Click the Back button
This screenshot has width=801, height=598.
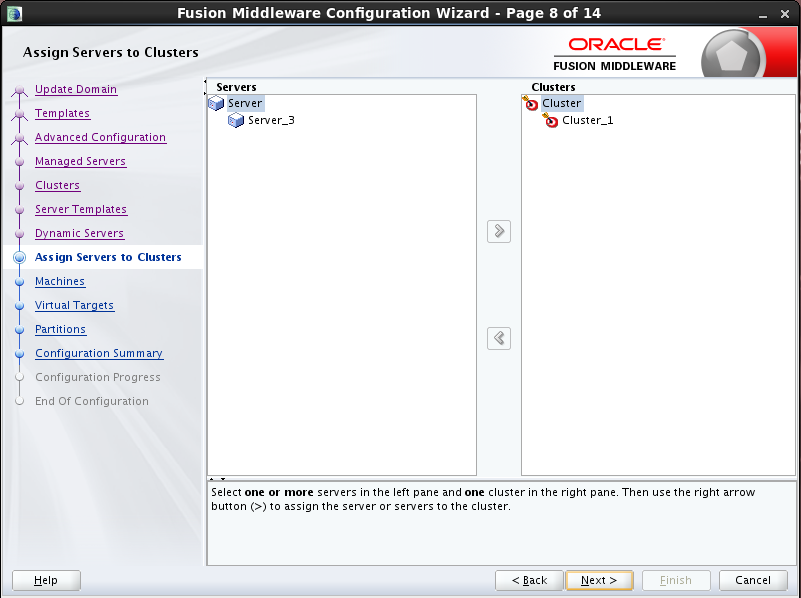click(x=529, y=580)
